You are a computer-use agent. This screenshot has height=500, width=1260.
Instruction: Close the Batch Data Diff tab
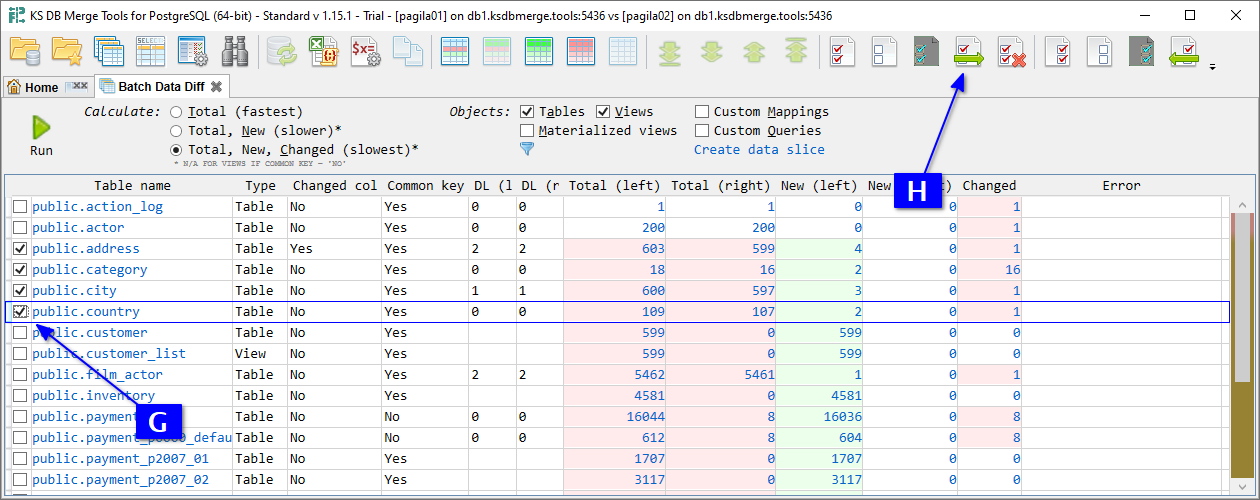pyautogui.click(x=215, y=87)
